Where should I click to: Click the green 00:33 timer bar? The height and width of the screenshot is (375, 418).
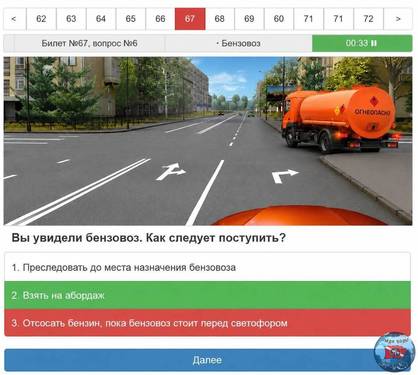[x=362, y=43]
